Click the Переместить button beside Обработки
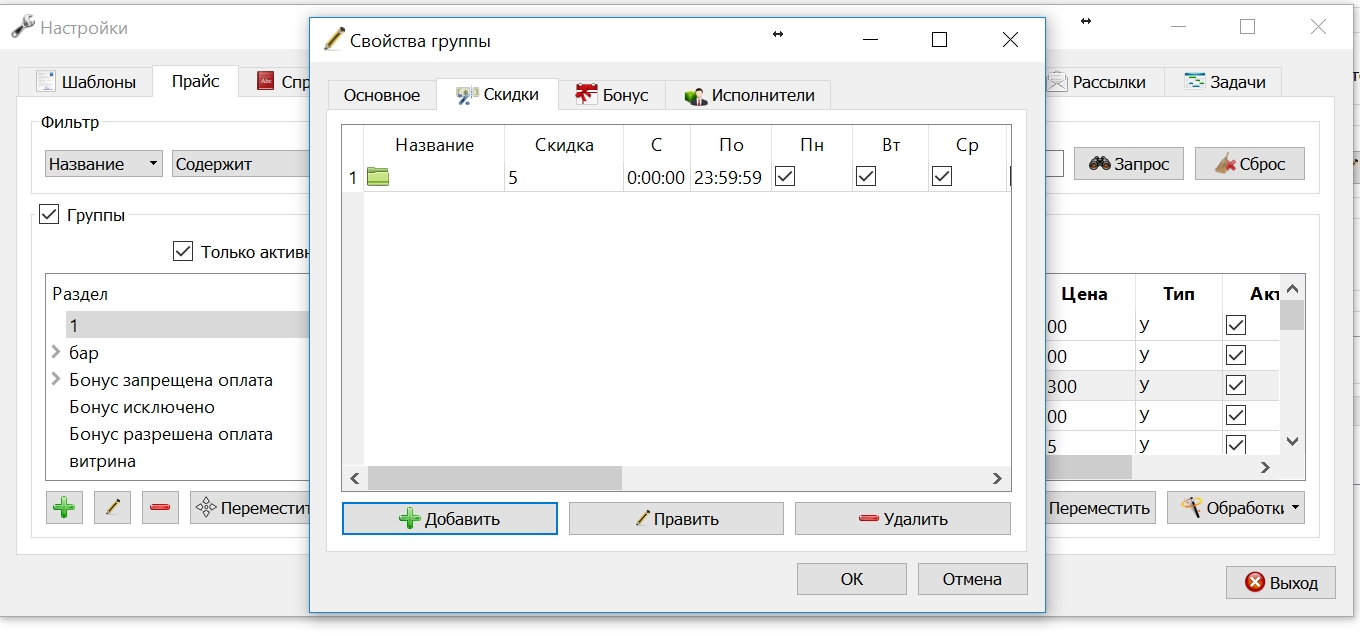 (1100, 508)
